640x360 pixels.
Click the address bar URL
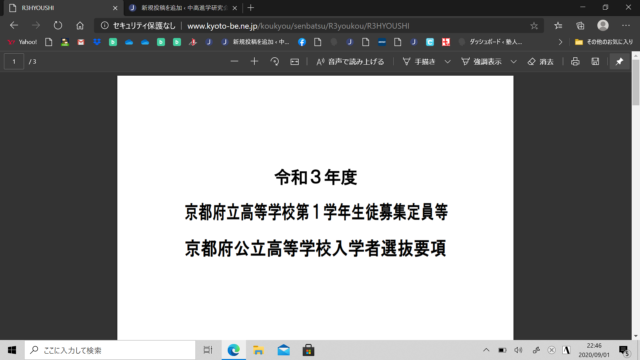click(298, 26)
